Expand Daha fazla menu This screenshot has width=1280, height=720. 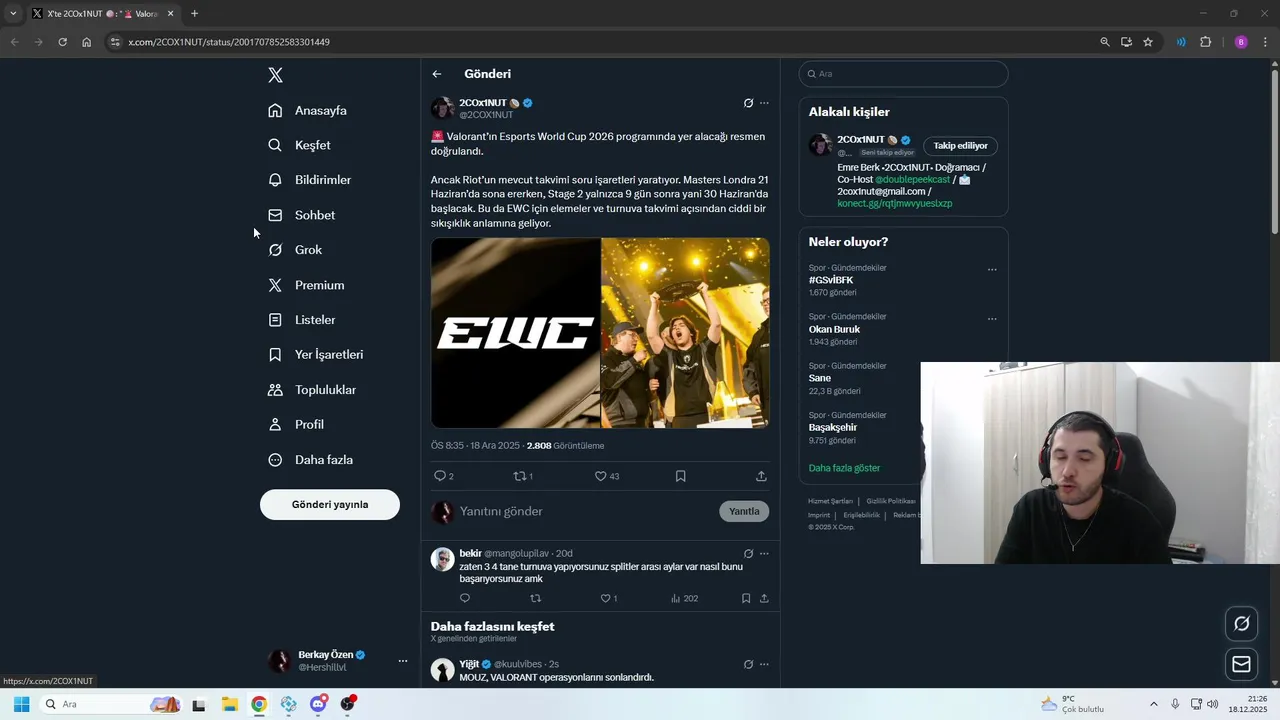(310, 460)
